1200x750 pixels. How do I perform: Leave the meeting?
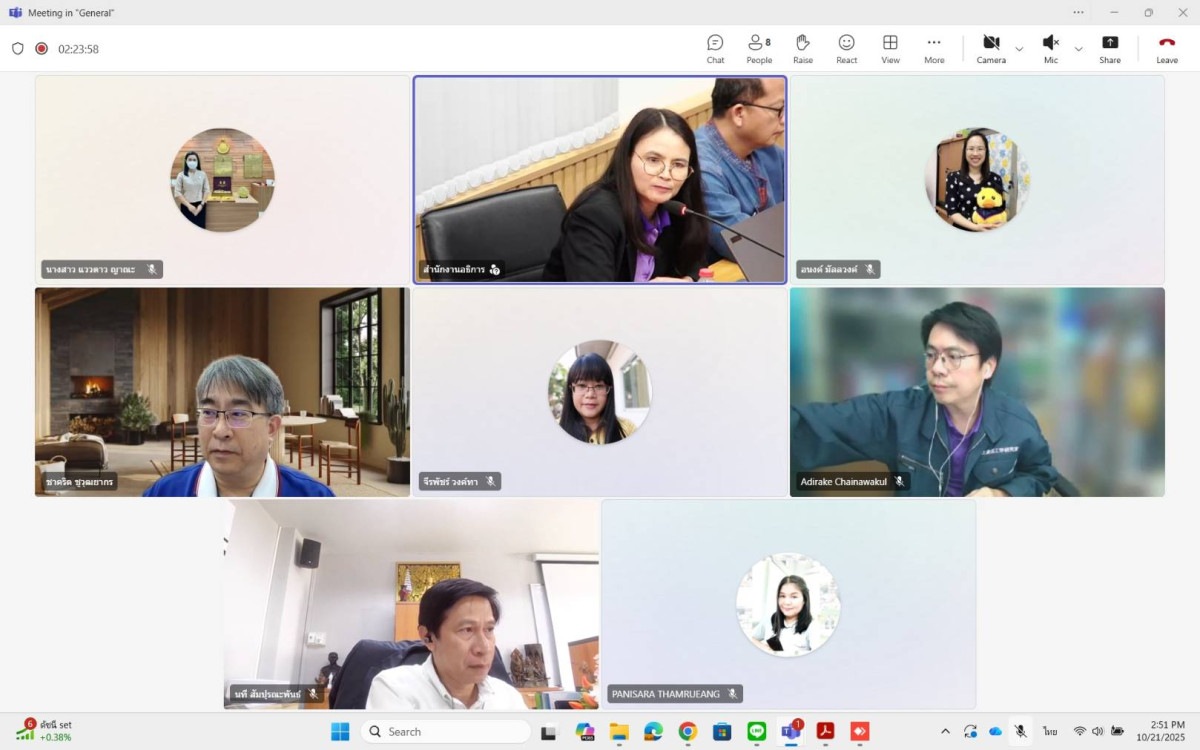point(1167,48)
